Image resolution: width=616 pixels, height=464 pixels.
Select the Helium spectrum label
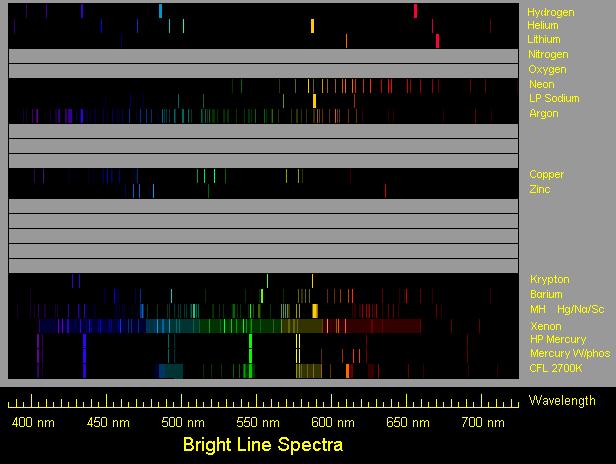pyautogui.click(x=543, y=26)
